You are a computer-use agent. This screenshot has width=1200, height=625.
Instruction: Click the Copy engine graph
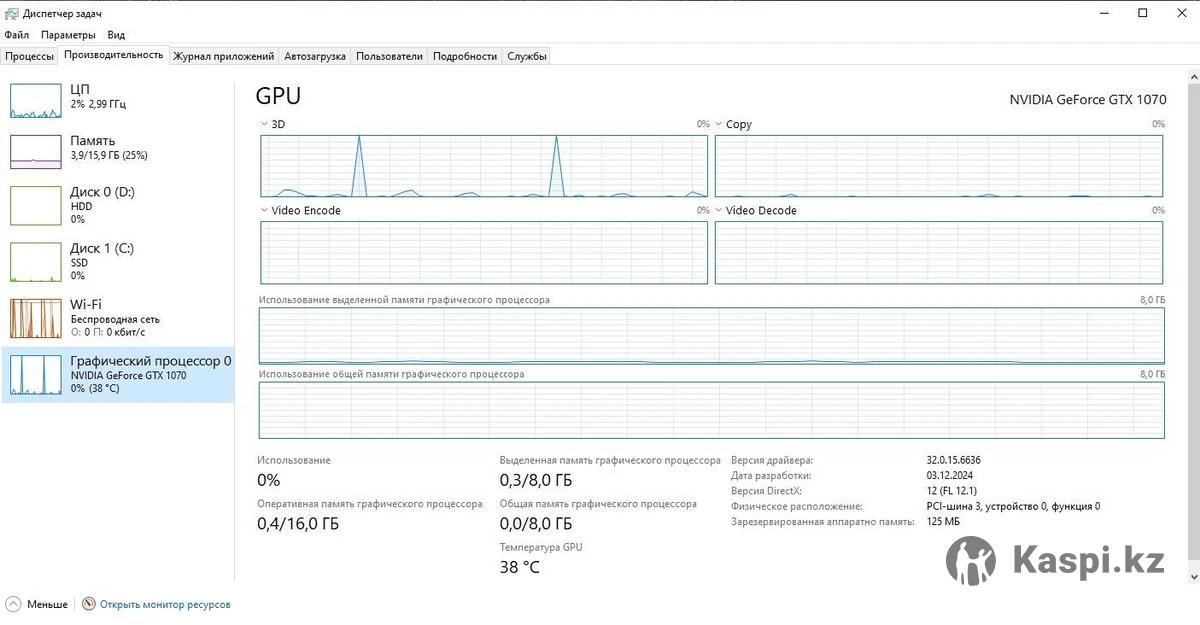[x=939, y=166]
